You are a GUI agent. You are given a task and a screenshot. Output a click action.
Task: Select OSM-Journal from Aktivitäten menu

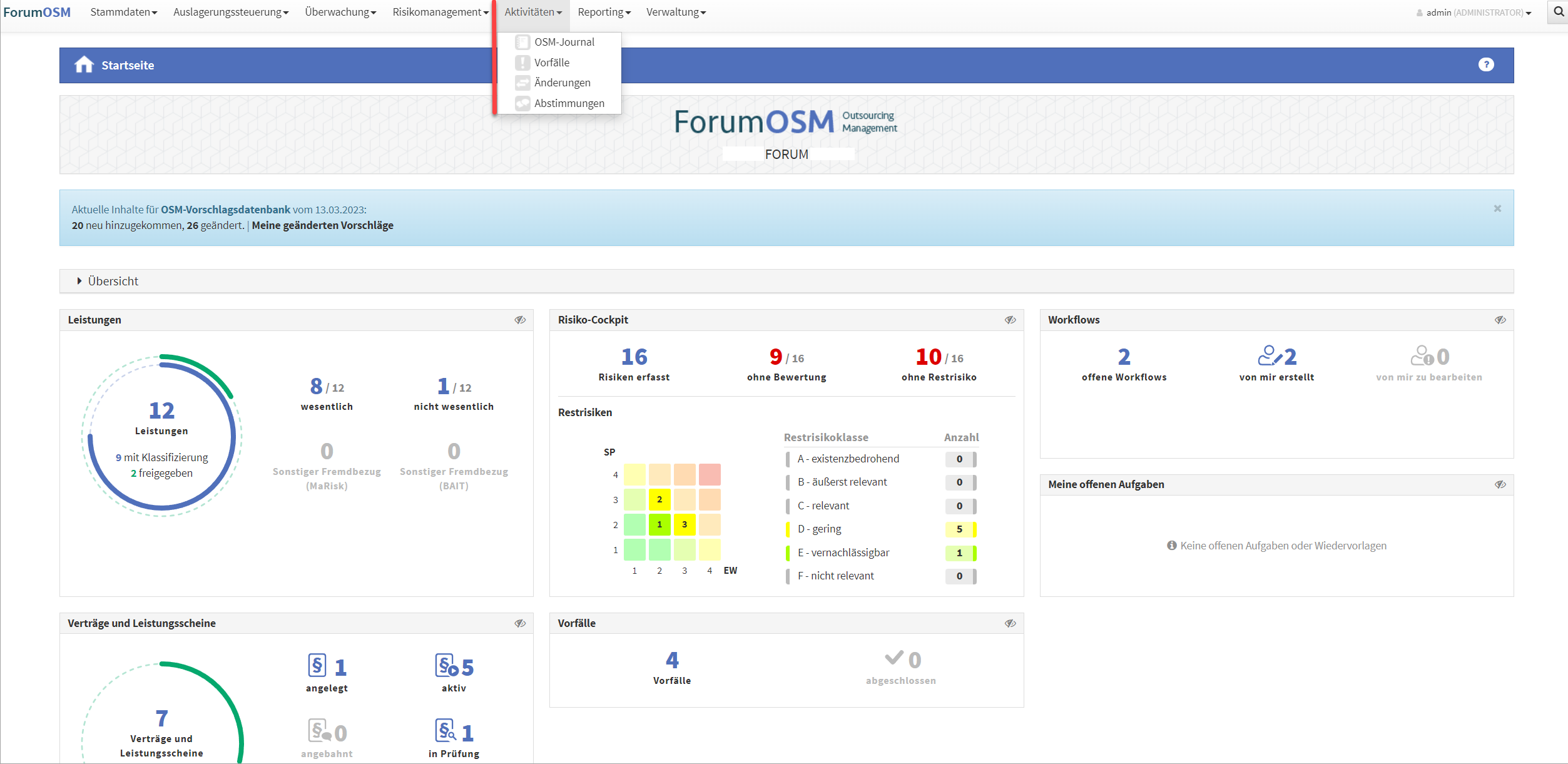point(564,42)
